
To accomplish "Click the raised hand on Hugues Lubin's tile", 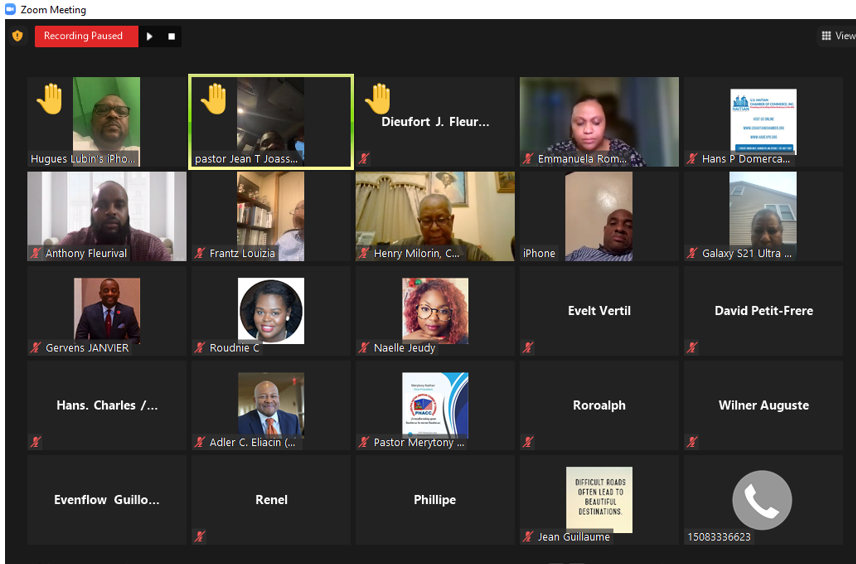I will pos(50,99).
